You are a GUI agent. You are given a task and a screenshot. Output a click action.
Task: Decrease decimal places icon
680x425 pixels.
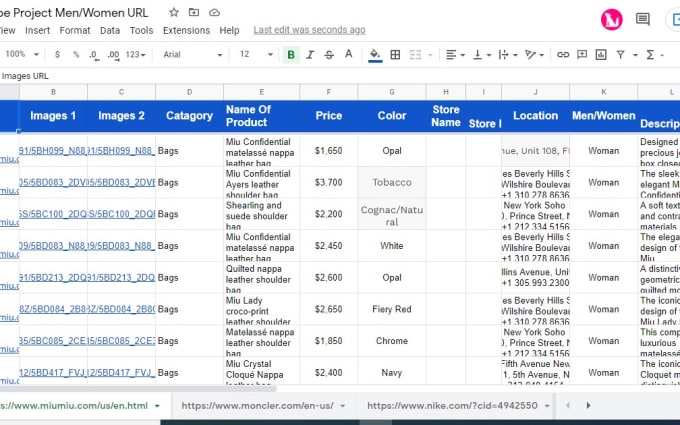click(94, 55)
